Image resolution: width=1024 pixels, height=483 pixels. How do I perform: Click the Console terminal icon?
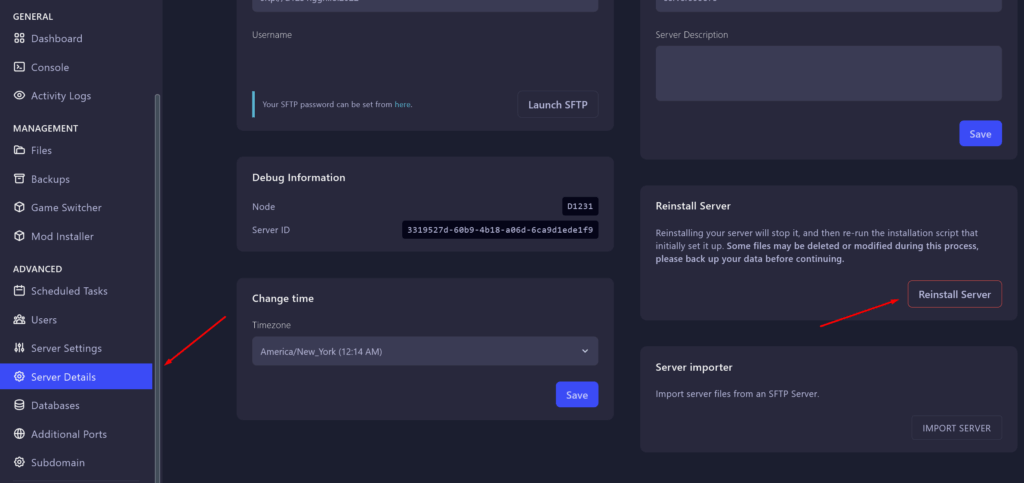point(19,68)
